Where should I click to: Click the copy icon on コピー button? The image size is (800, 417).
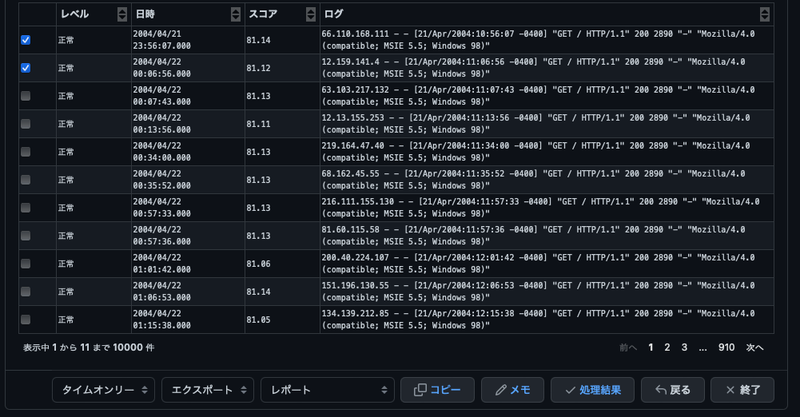pos(420,390)
